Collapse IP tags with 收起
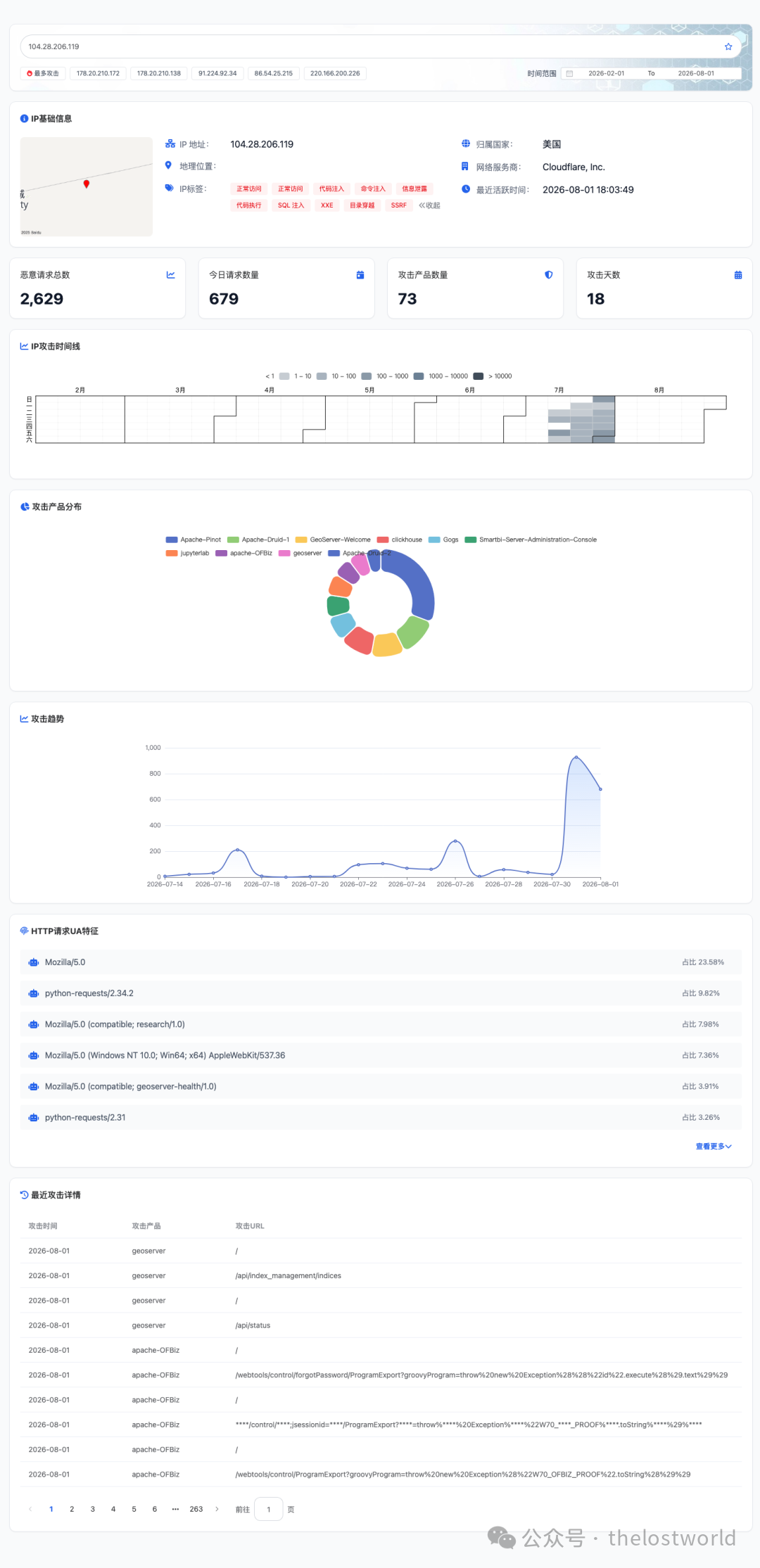 point(429,205)
